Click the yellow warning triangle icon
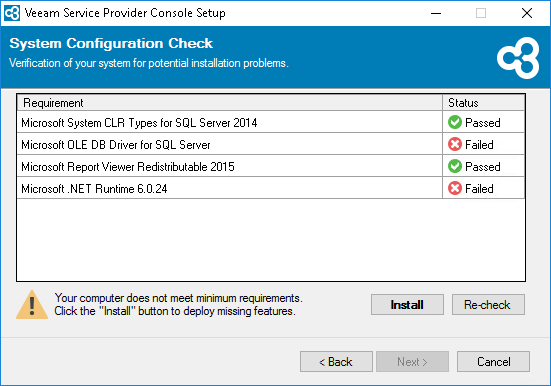The height and width of the screenshot is (386, 551). tap(32, 304)
